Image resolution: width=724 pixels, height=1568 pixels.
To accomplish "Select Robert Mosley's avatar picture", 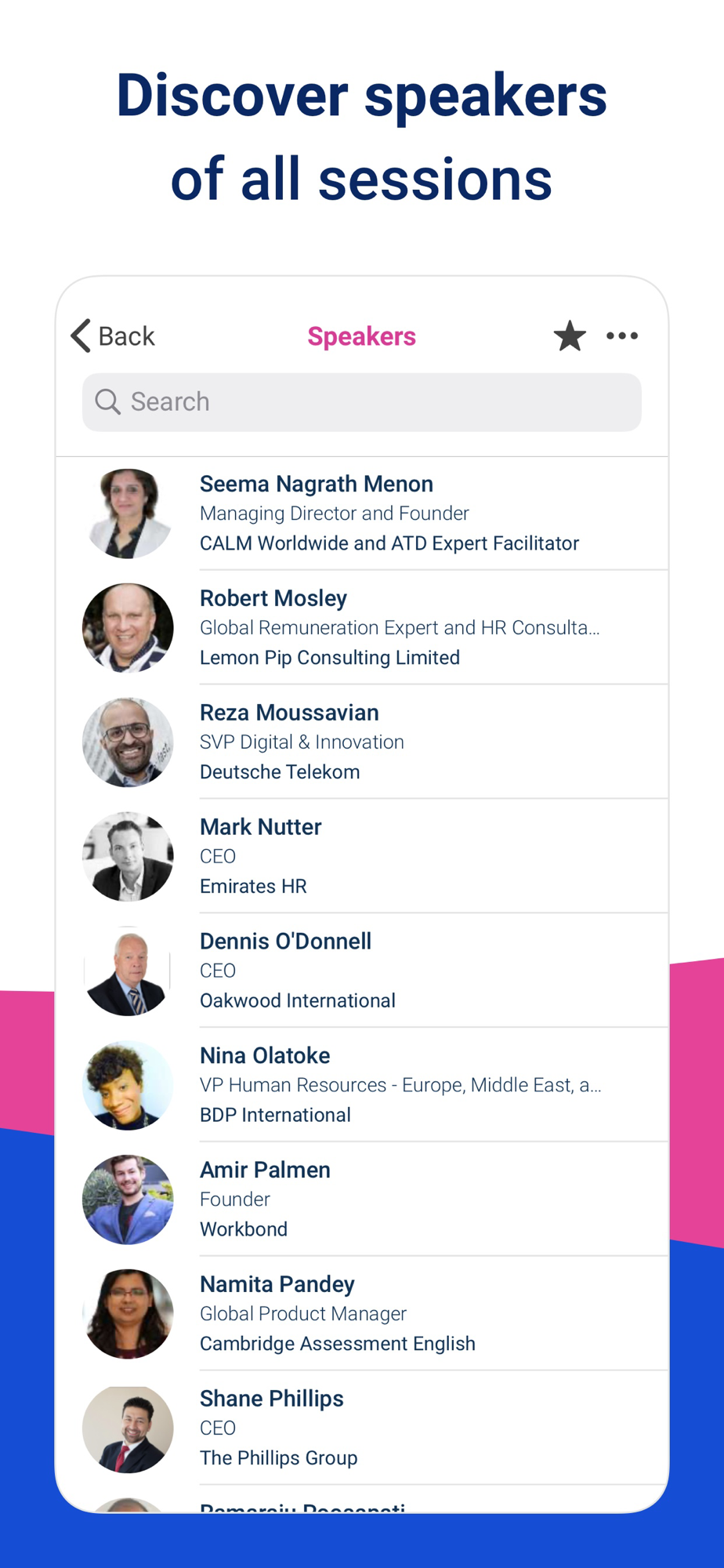I will point(128,628).
